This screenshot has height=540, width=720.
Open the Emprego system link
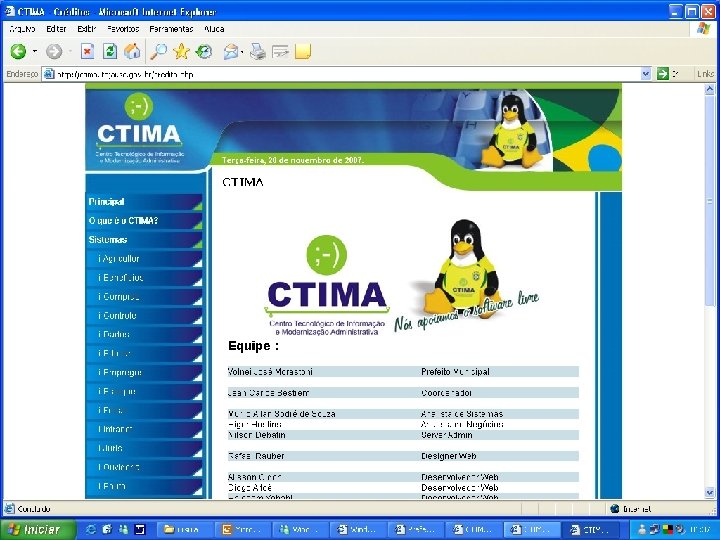pyautogui.click(x=144, y=372)
